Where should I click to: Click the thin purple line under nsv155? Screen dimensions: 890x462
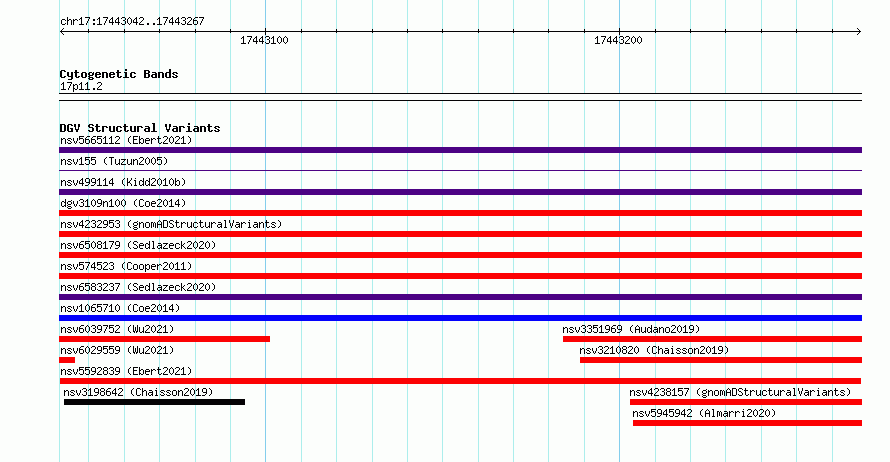click(460, 170)
